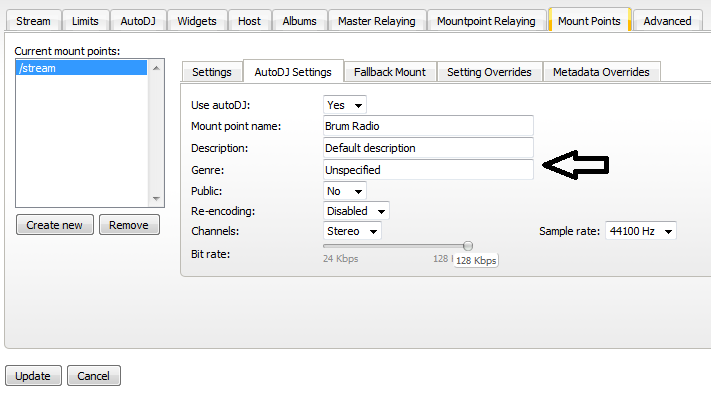Select the /stream mount point
The image size is (711, 403).
[82, 69]
